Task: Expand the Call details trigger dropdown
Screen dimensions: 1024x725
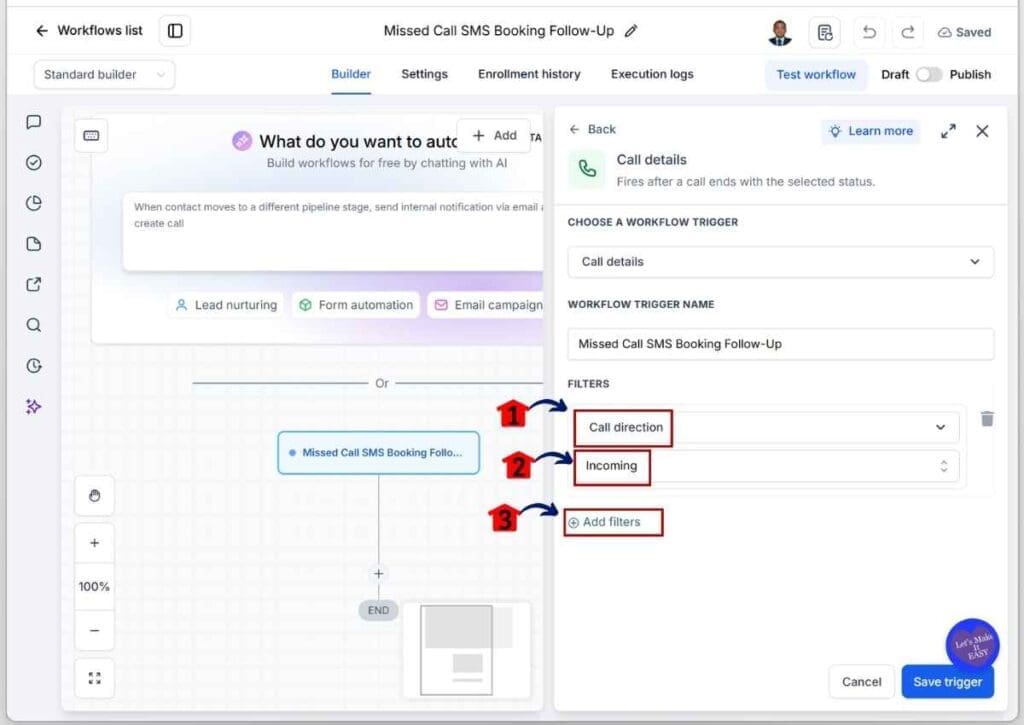Action: point(780,262)
